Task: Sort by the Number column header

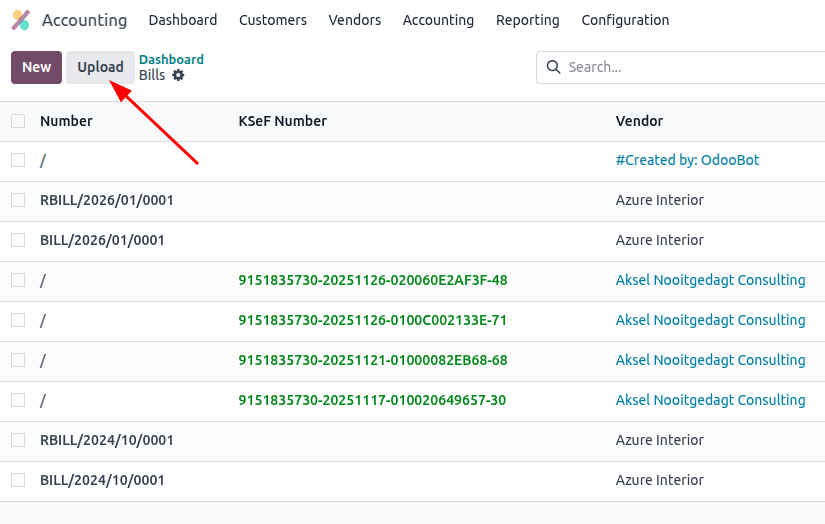Action: click(66, 121)
